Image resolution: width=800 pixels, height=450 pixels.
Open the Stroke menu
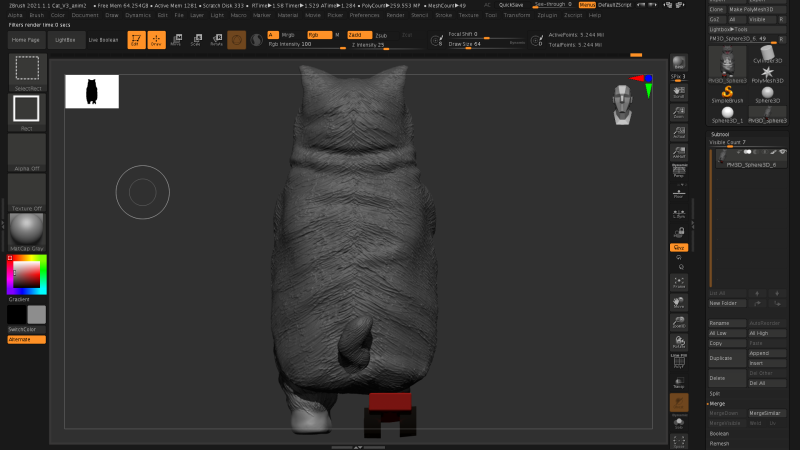(x=443, y=16)
